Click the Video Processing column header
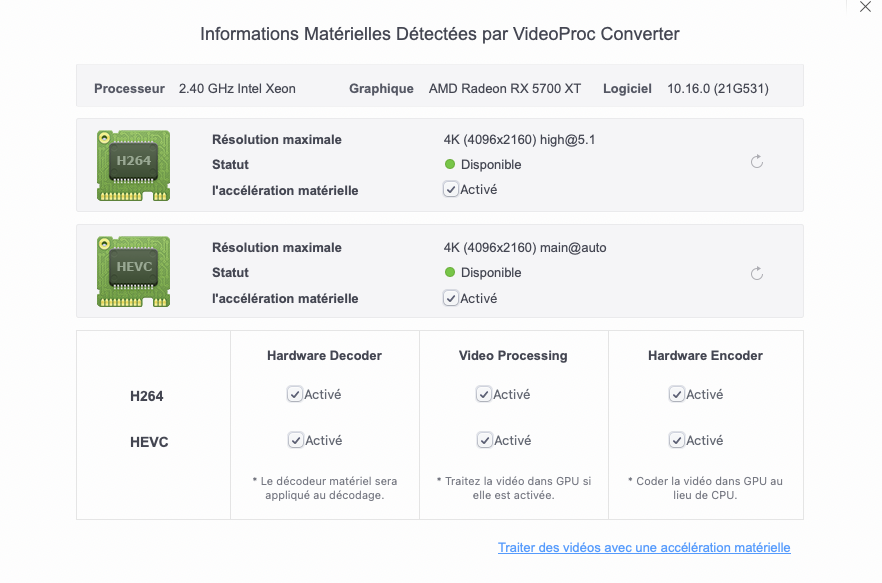This screenshot has height=583, width=882. 513,356
